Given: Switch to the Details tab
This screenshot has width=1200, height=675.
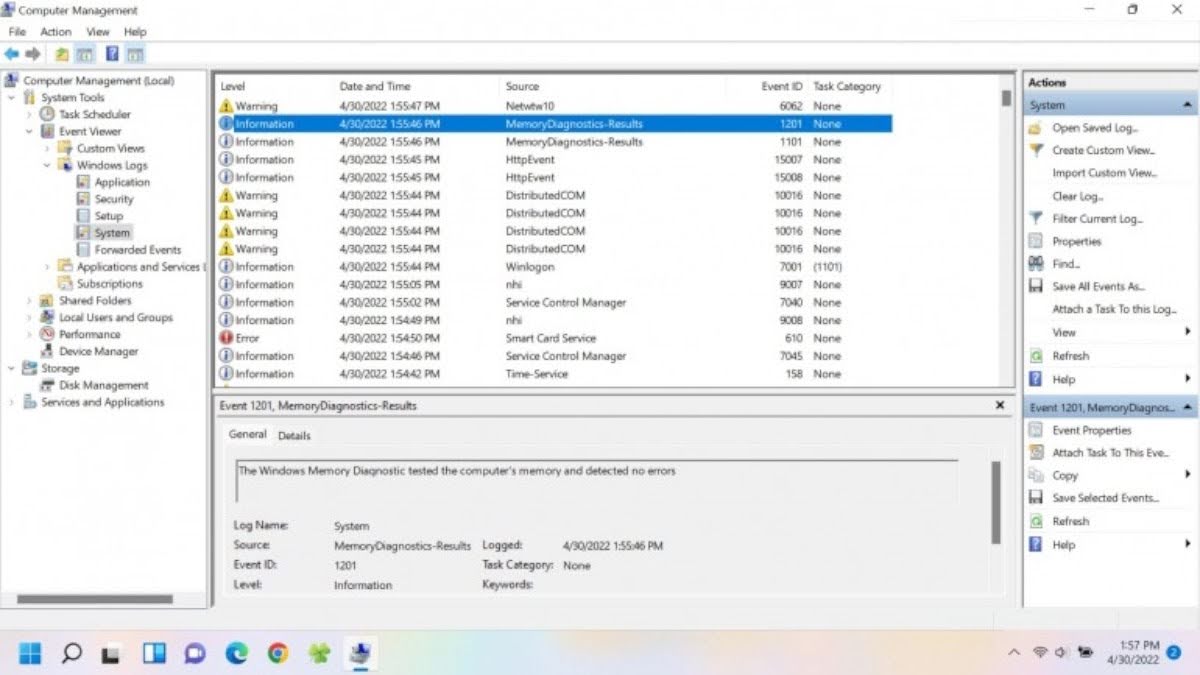Looking at the screenshot, I should (294, 435).
